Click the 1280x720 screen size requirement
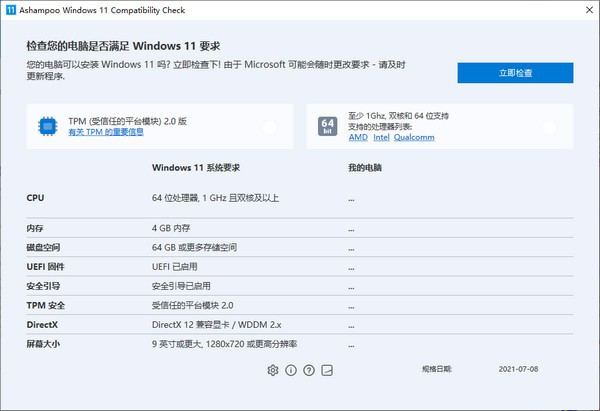This screenshot has height=411, width=600. click(225, 344)
